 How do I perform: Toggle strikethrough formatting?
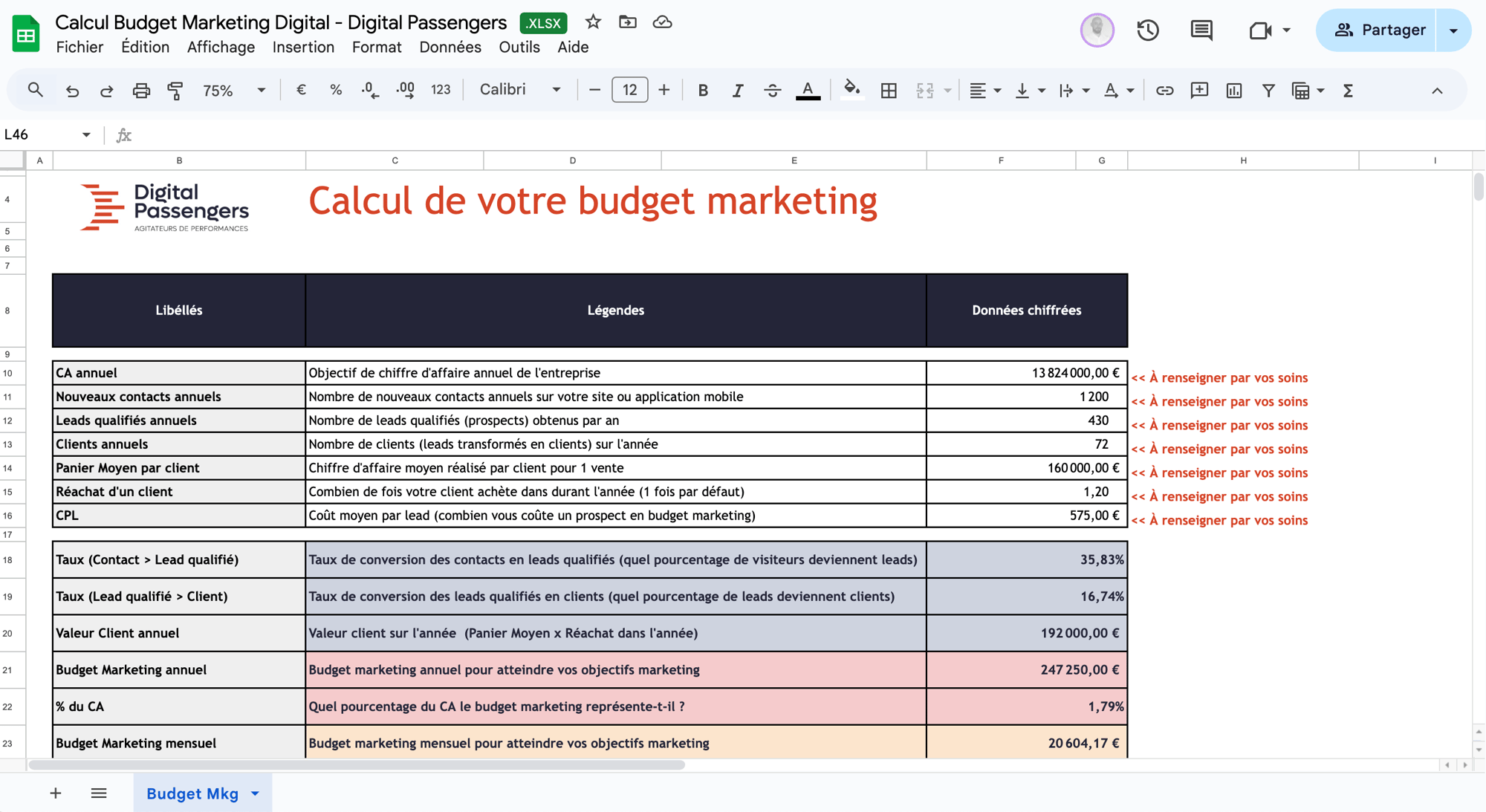click(x=772, y=90)
